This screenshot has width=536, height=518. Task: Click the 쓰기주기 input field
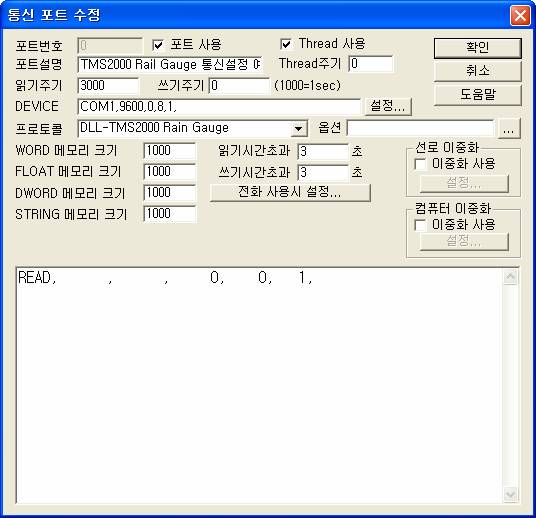click(x=239, y=86)
